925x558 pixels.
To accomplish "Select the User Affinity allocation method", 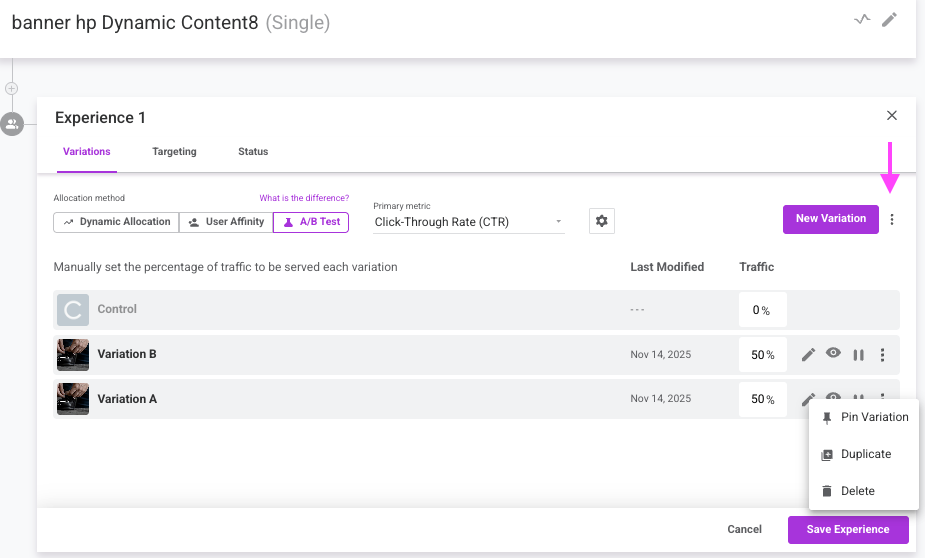I will (226, 222).
